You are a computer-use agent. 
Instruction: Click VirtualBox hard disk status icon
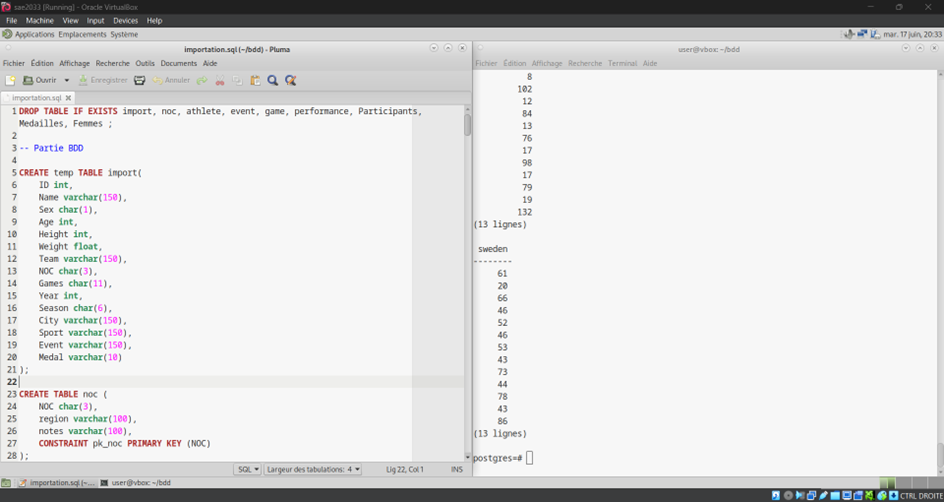click(776, 496)
